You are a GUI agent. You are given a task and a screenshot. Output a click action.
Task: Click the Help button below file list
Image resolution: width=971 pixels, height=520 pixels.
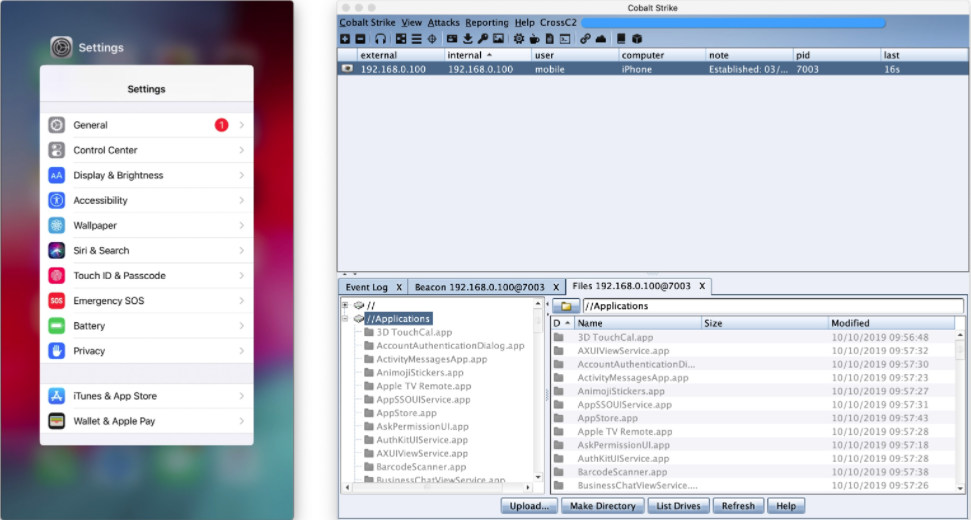[786, 506]
